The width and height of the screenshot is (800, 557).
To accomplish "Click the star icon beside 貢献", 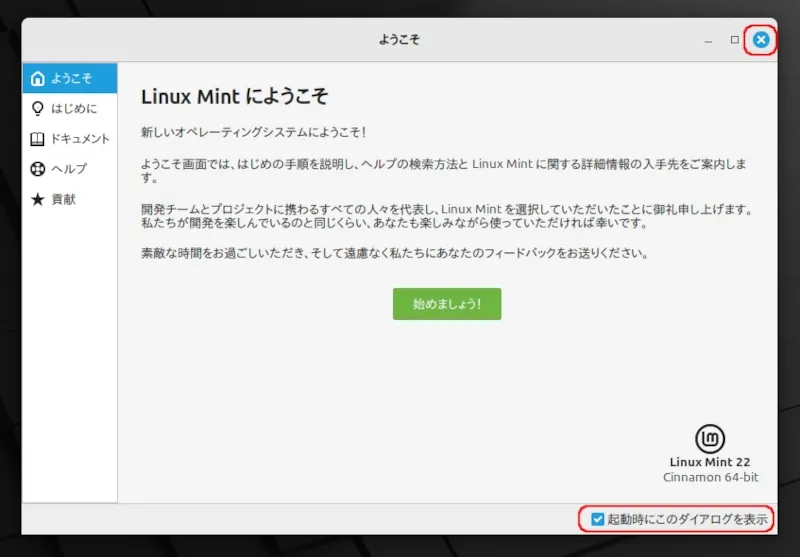I will tap(38, 199).
